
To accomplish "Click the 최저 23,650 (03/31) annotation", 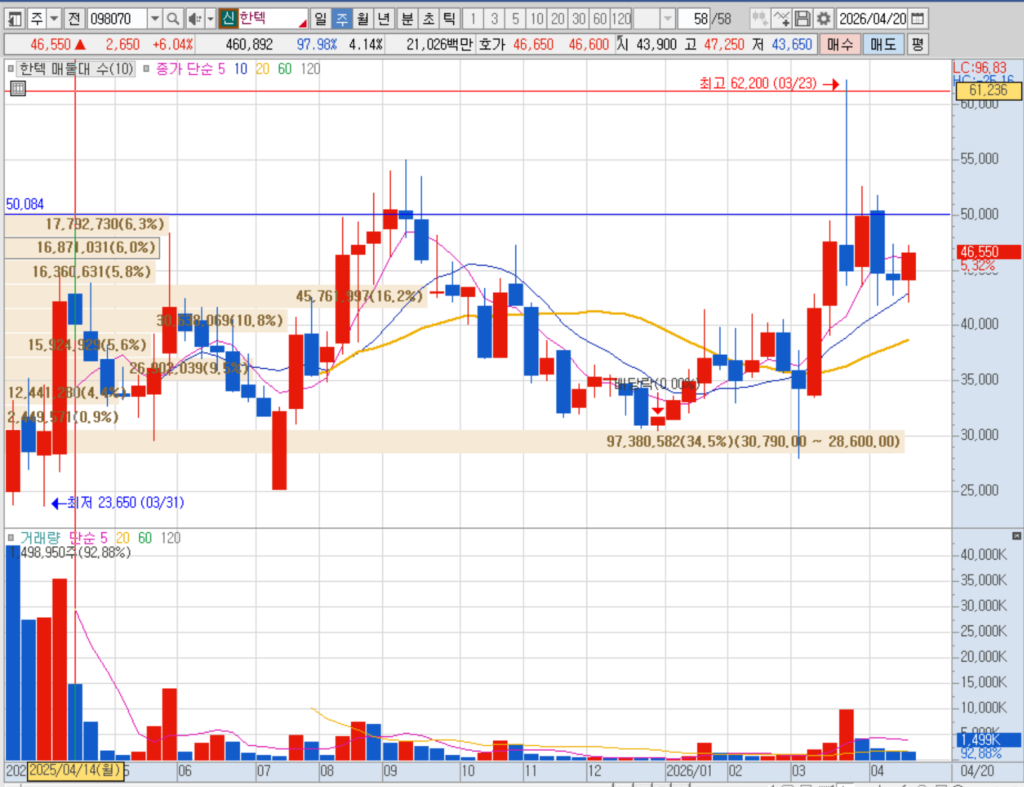I will tap(125, 503).
